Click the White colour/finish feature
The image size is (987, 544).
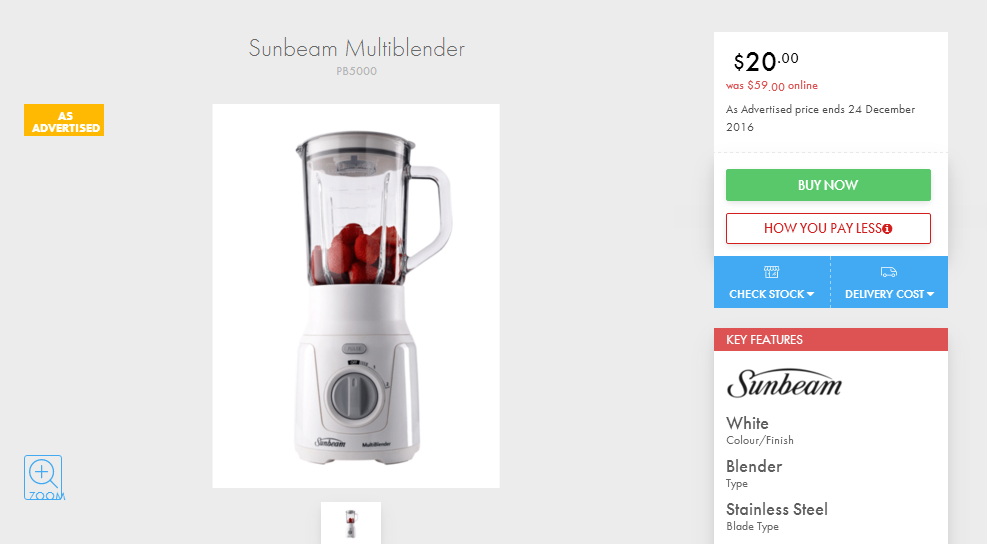[760, 431]
